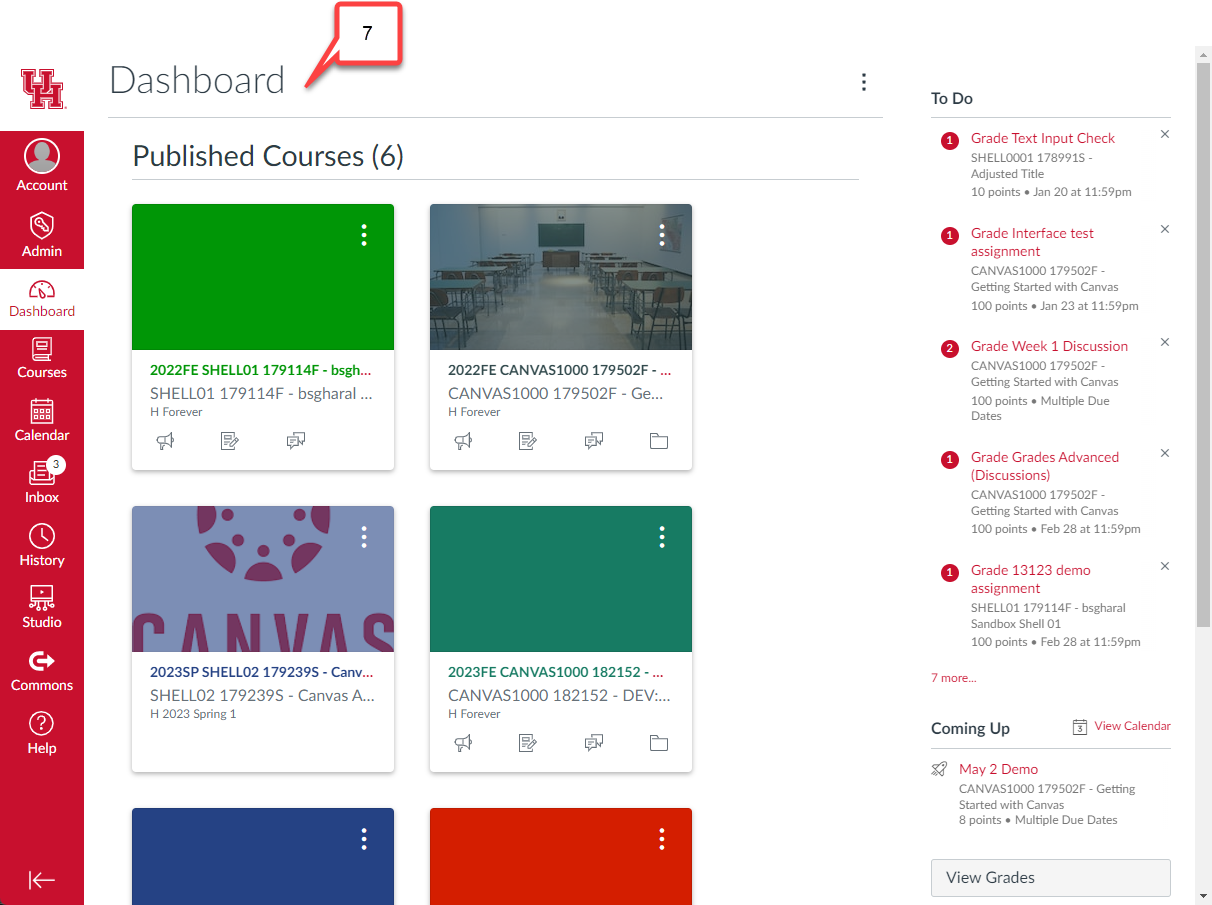Viewport: 1212px width, 905px height.
Task: Open Grade Grades Advanced (Discussions) to-do
Action: pyautogui.click(x=1045, y=466)
